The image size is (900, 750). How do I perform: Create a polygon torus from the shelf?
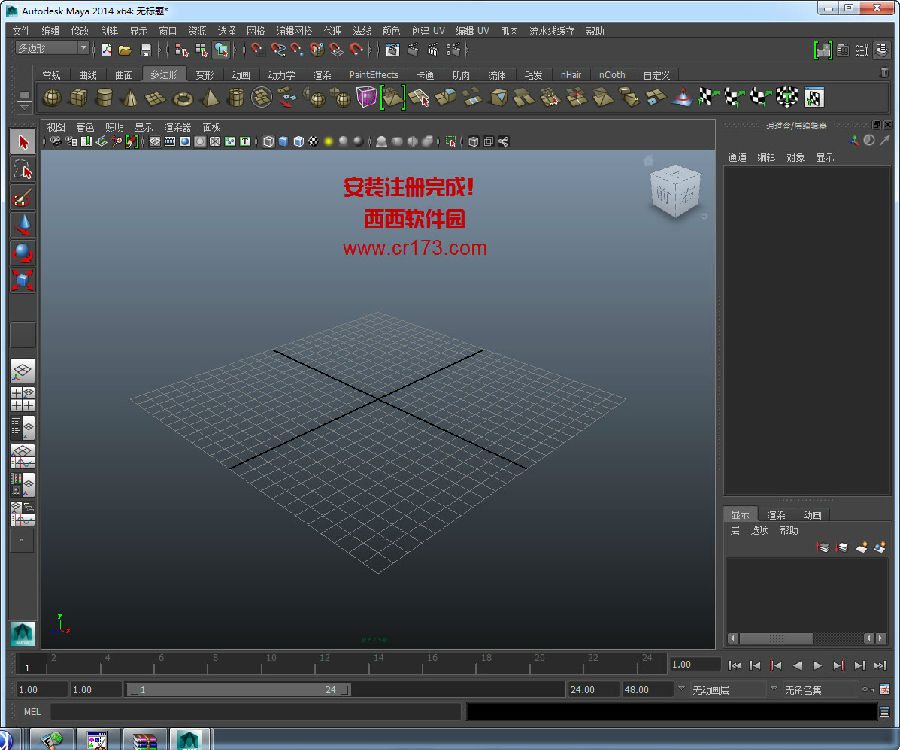click(182, 98)
